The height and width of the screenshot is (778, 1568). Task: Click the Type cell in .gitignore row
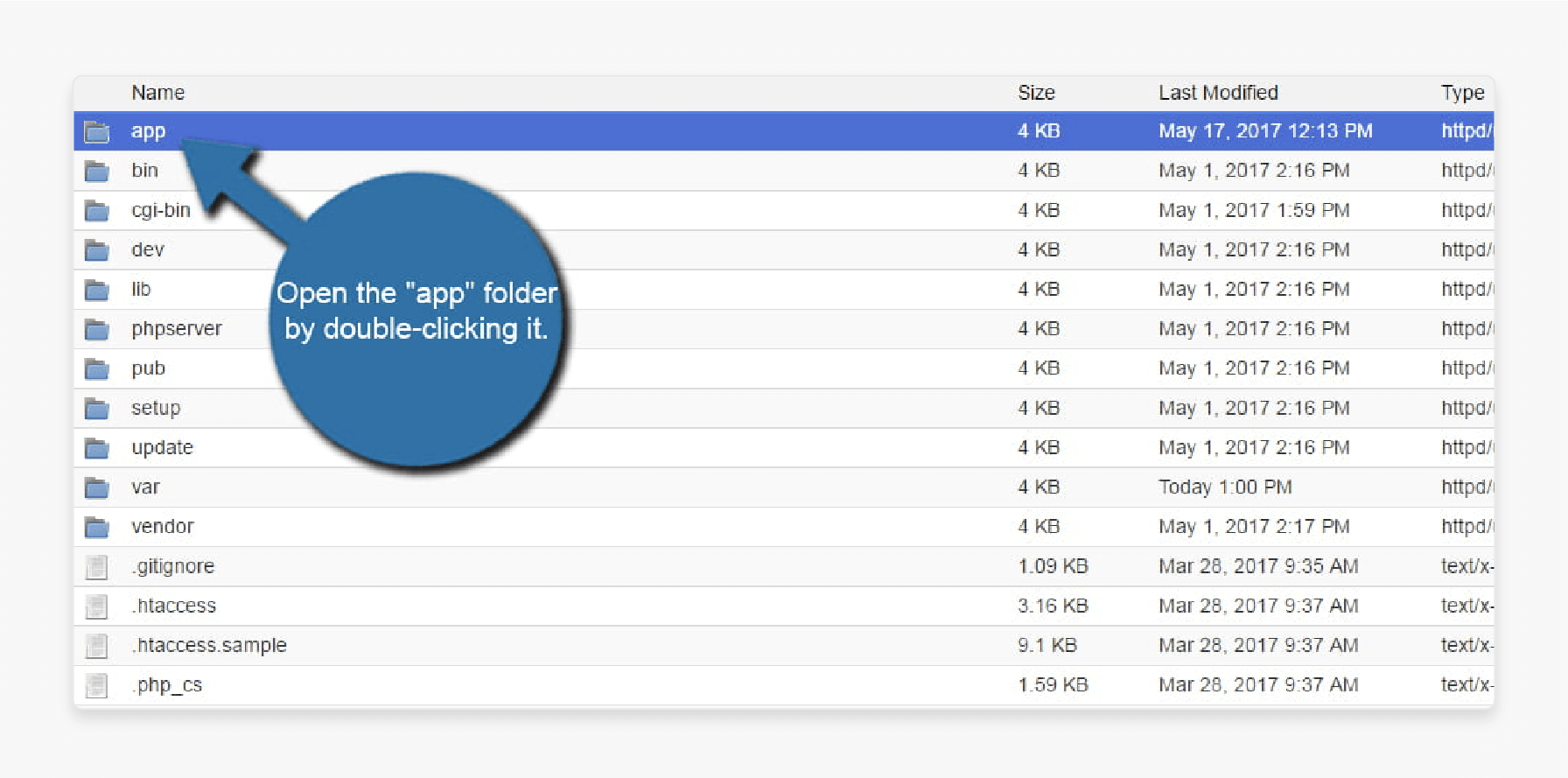[1467, 566]
